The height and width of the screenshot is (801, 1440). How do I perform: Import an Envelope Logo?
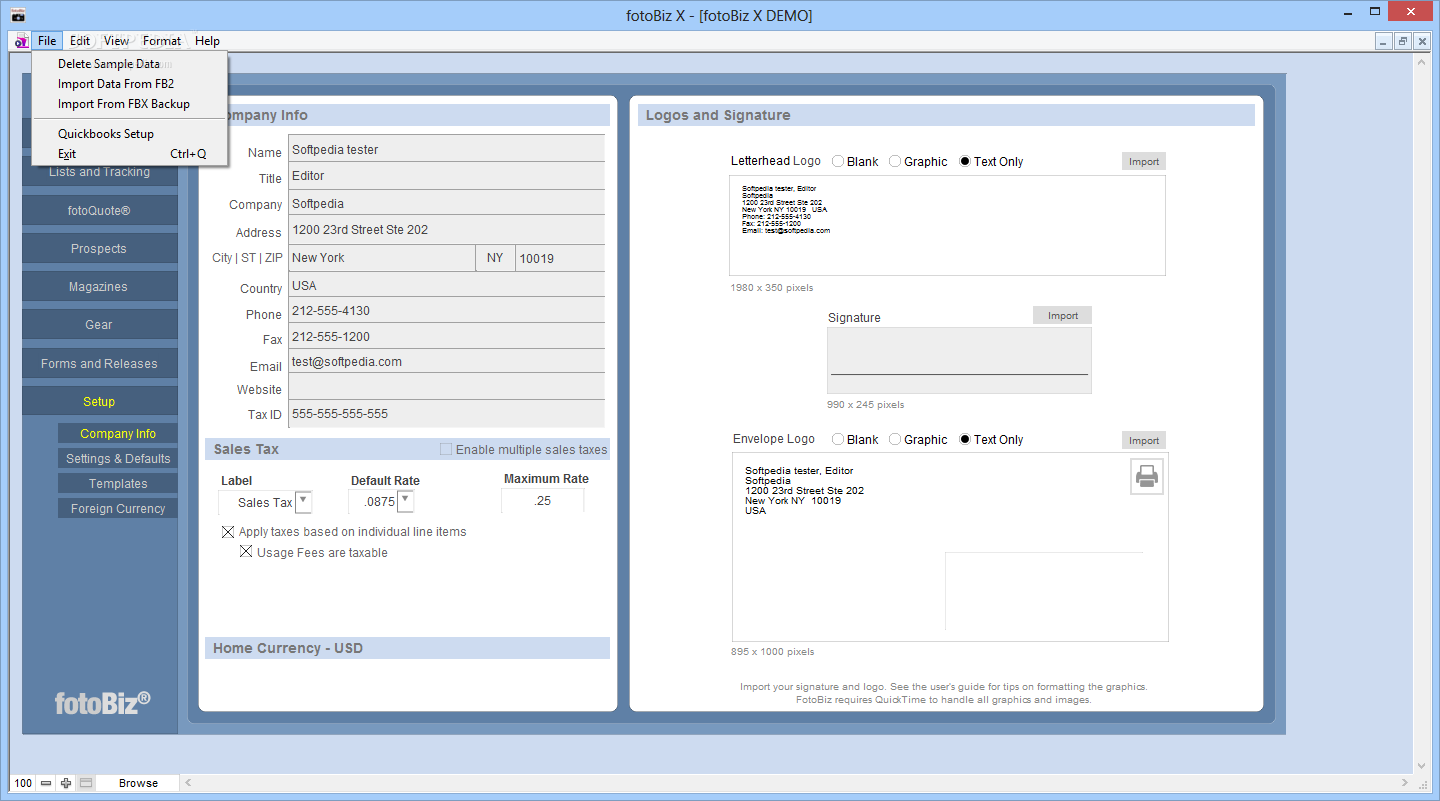pos(1144,440)
